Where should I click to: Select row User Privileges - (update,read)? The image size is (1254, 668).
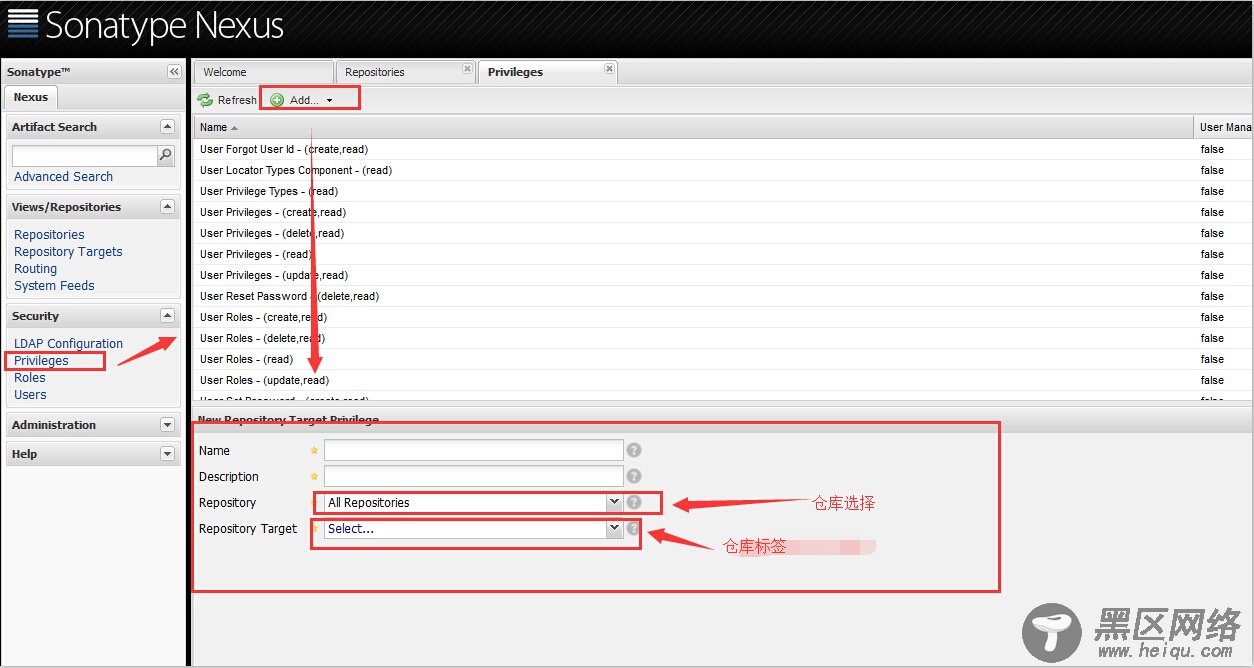(x=724, y=275)
